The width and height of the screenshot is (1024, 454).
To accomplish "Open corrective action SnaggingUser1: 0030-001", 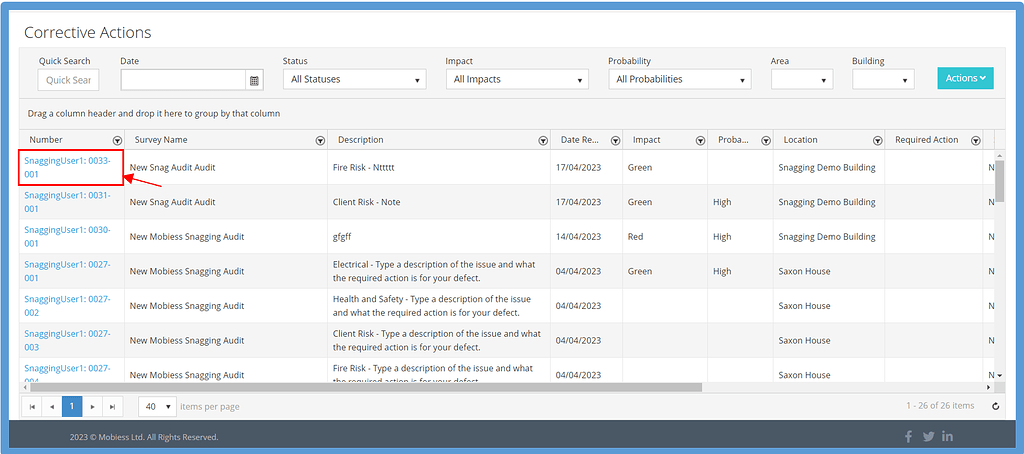I will coord(68,236).
